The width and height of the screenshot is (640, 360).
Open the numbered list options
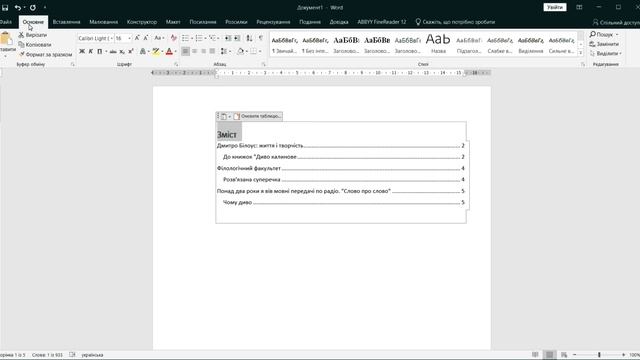tap(199, 38)
